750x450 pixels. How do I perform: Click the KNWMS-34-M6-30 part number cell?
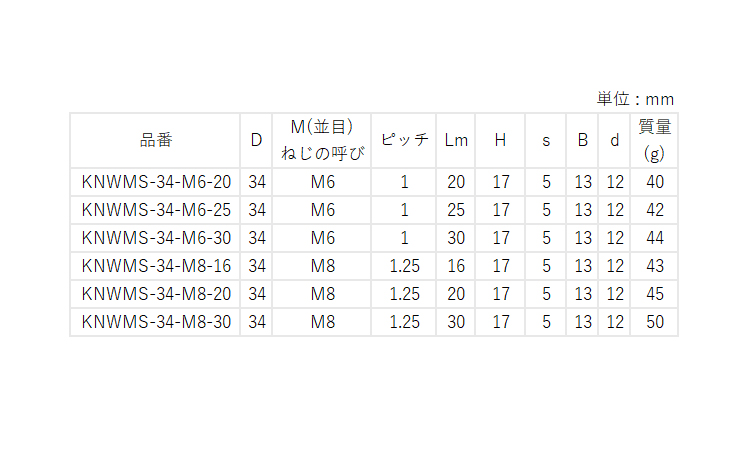pyautogui.click(x=155, y=238)
